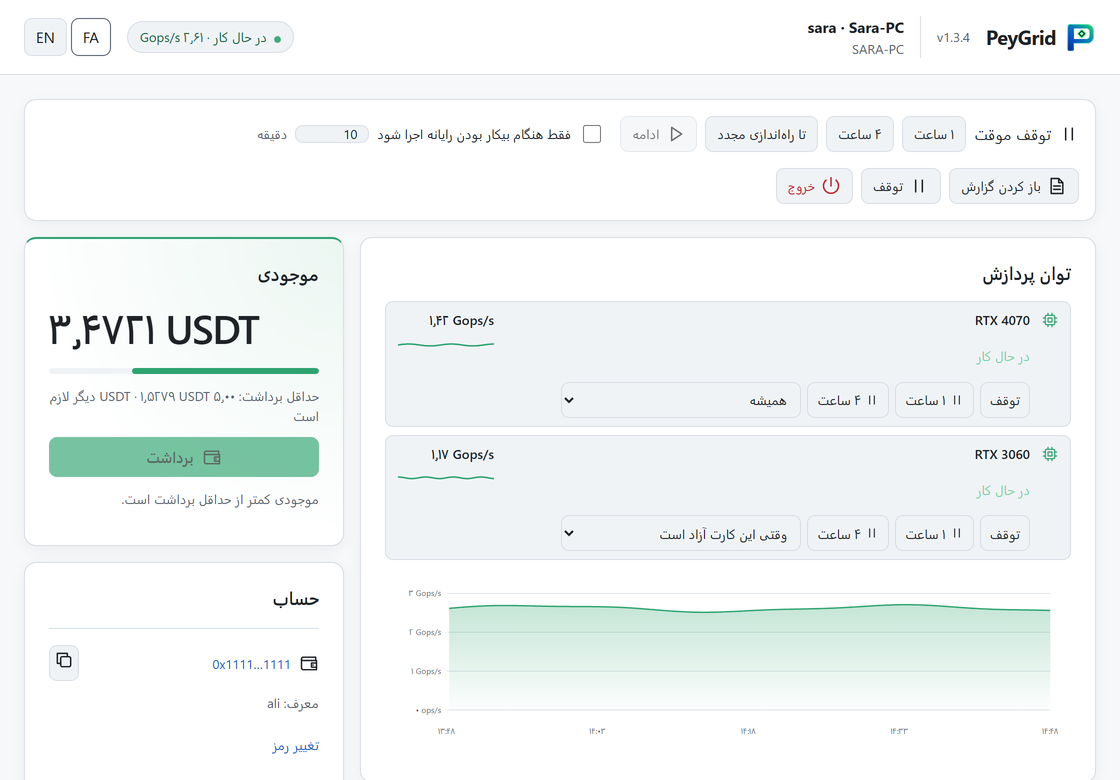The height and width of the screenshot is (780, 1120).
Task: Switch the language to EN
Action: coord(45,37)
